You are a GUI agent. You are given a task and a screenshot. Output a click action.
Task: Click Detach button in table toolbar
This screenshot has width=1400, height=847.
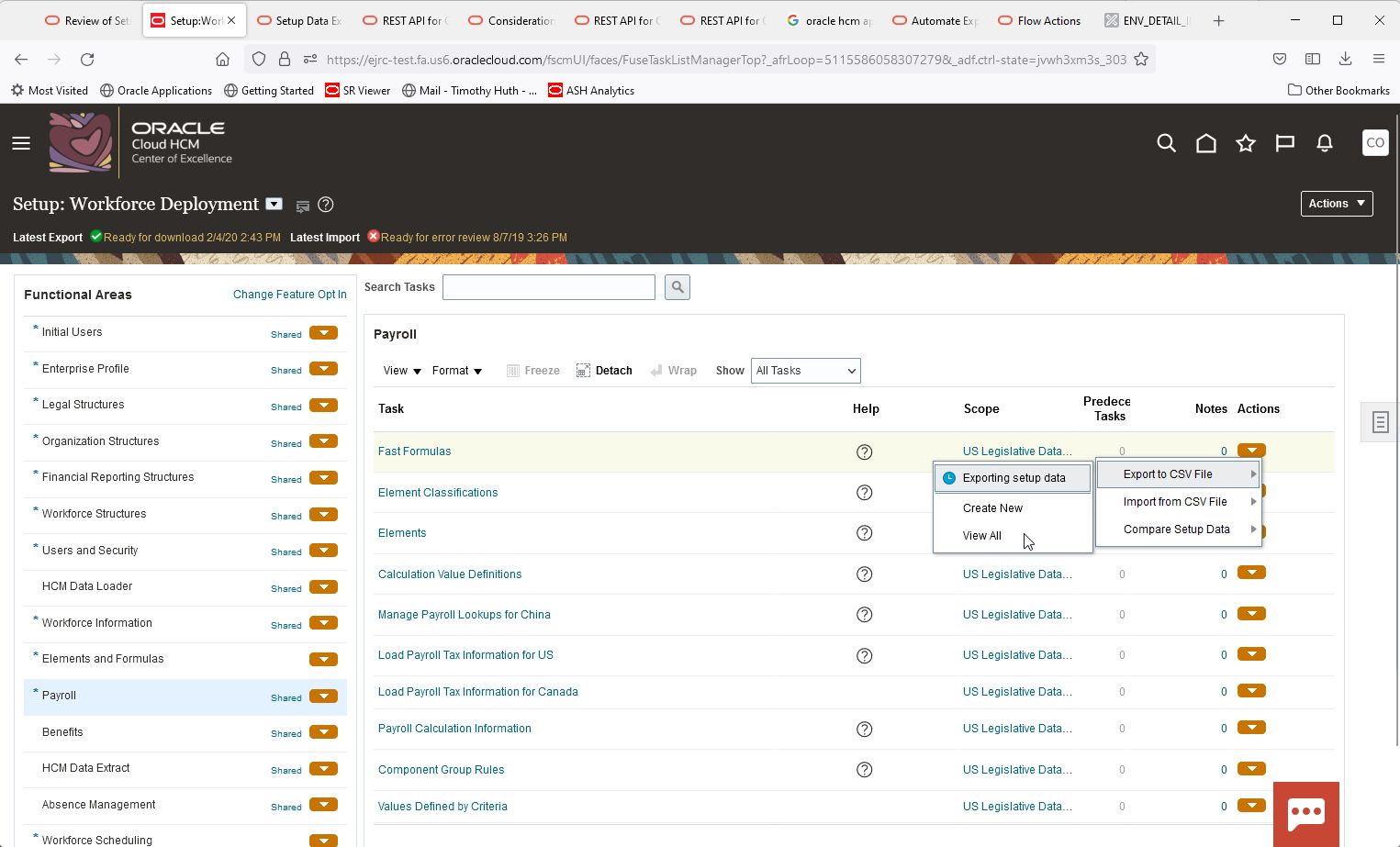coord(604,371)
